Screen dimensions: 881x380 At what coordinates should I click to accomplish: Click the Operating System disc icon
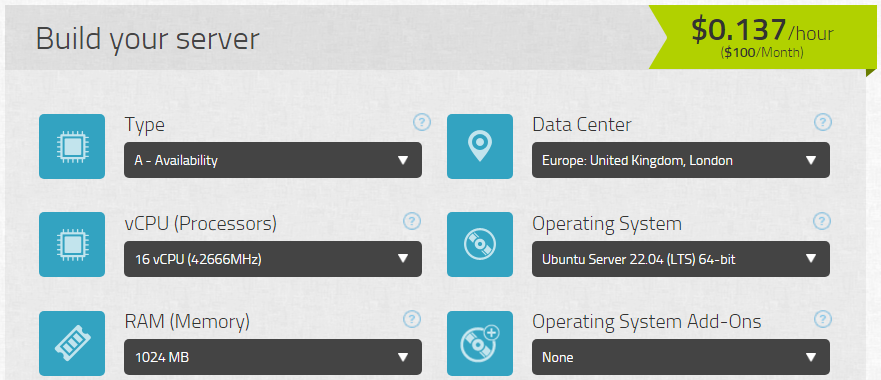(480, 245)
